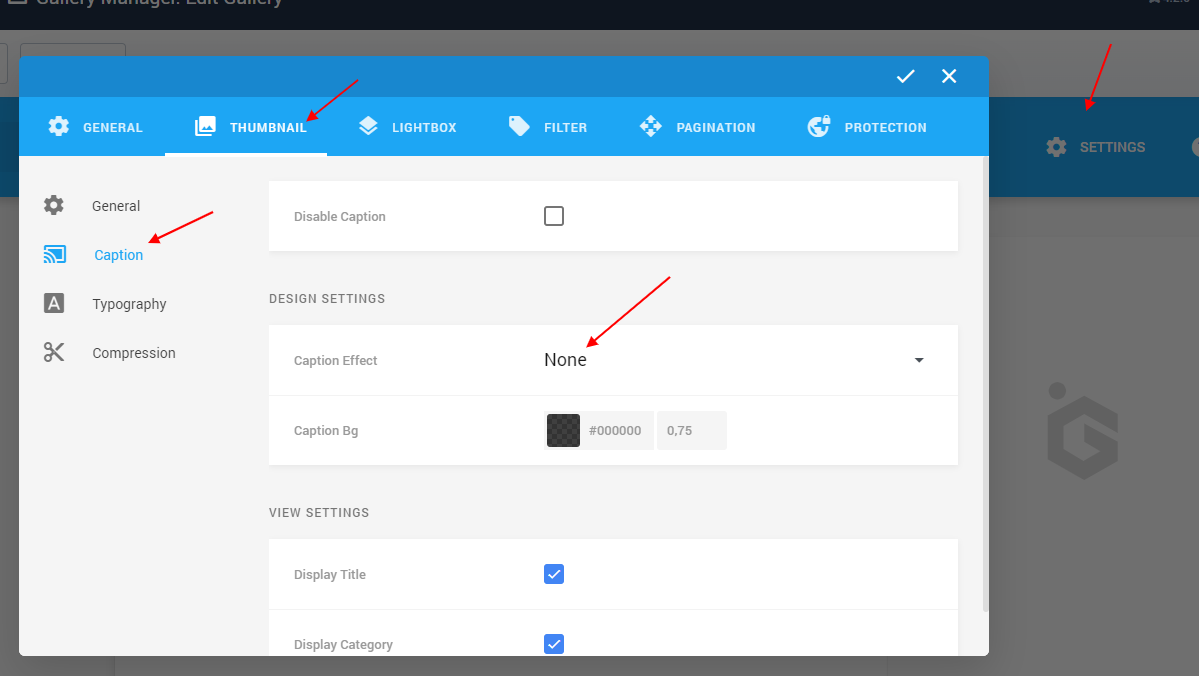Close the settings dialog with X icon
Image resolution: width=1199 pixels, height=676 pixels.
(949, 76)
